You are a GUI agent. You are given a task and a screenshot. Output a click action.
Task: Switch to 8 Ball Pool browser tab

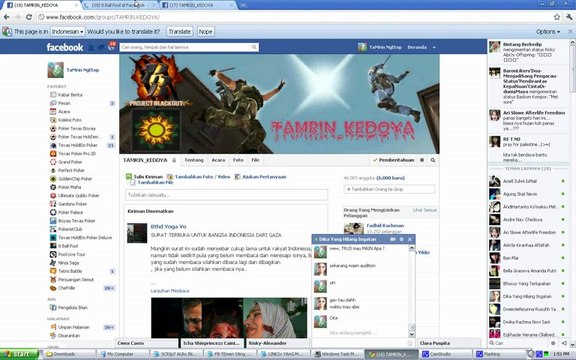coord(119,5)
